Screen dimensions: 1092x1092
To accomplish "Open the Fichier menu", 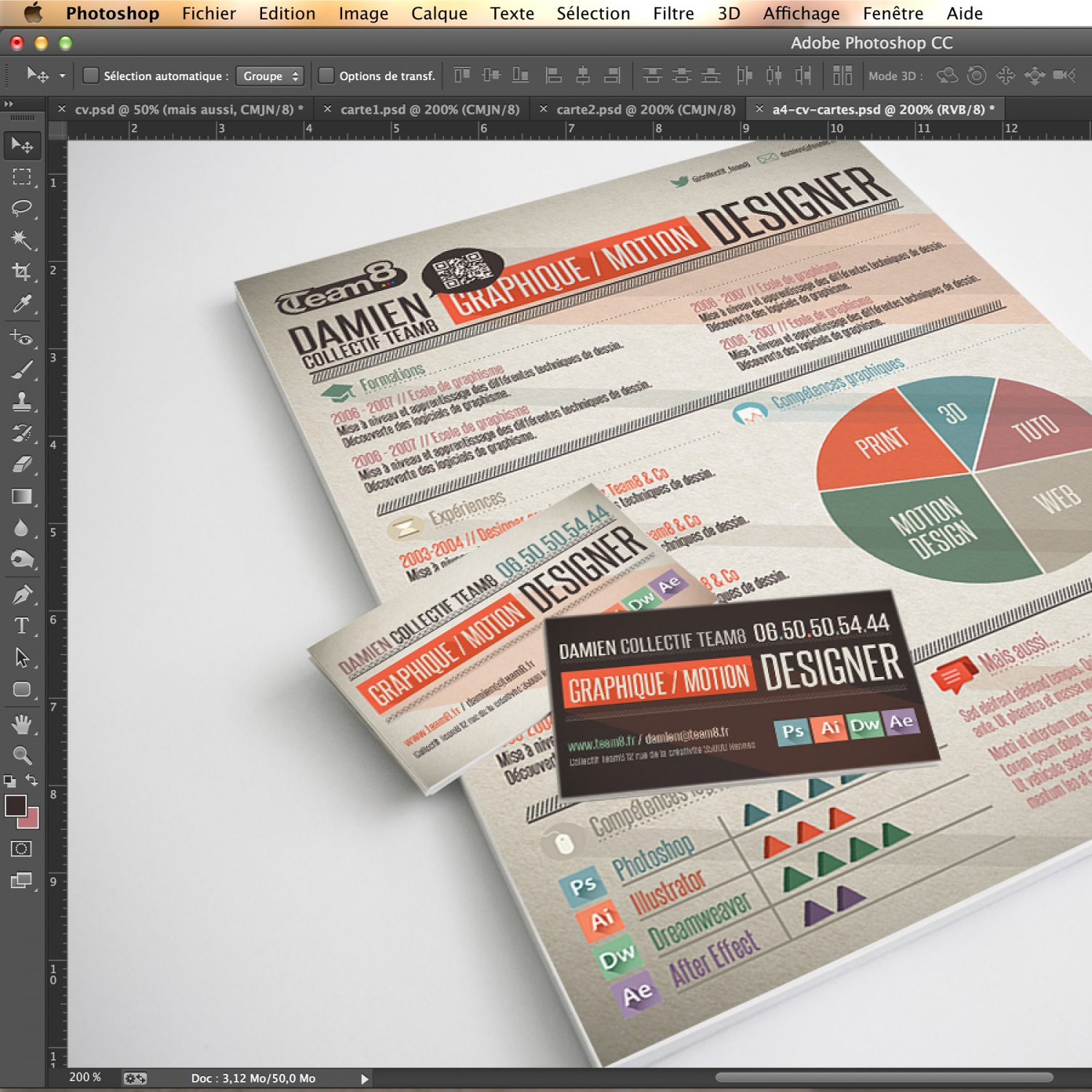I will click(x=209, y=13).
